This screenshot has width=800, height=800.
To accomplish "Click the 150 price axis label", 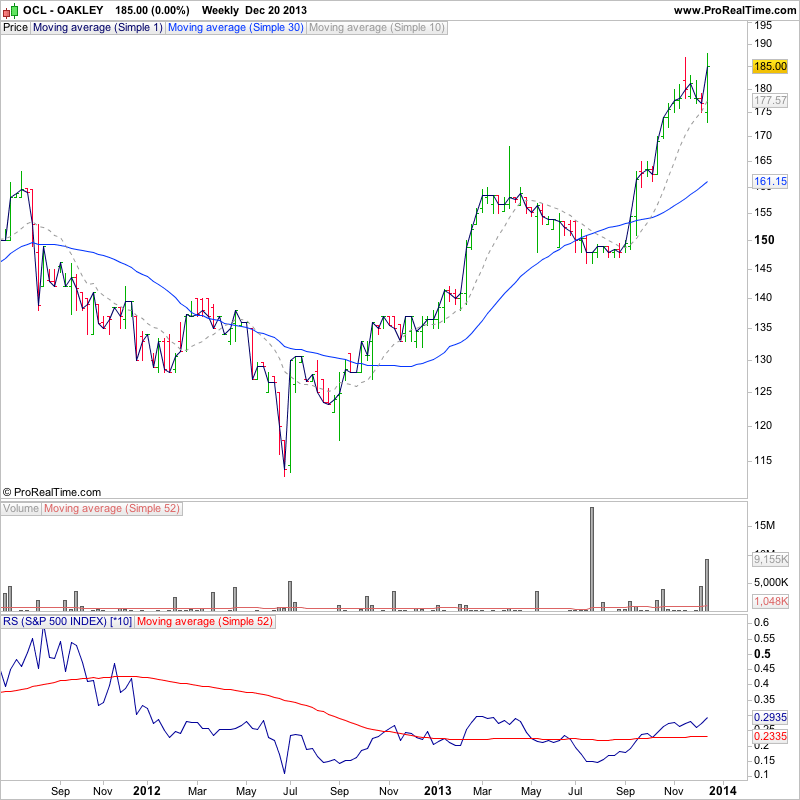I will [764, 240].
